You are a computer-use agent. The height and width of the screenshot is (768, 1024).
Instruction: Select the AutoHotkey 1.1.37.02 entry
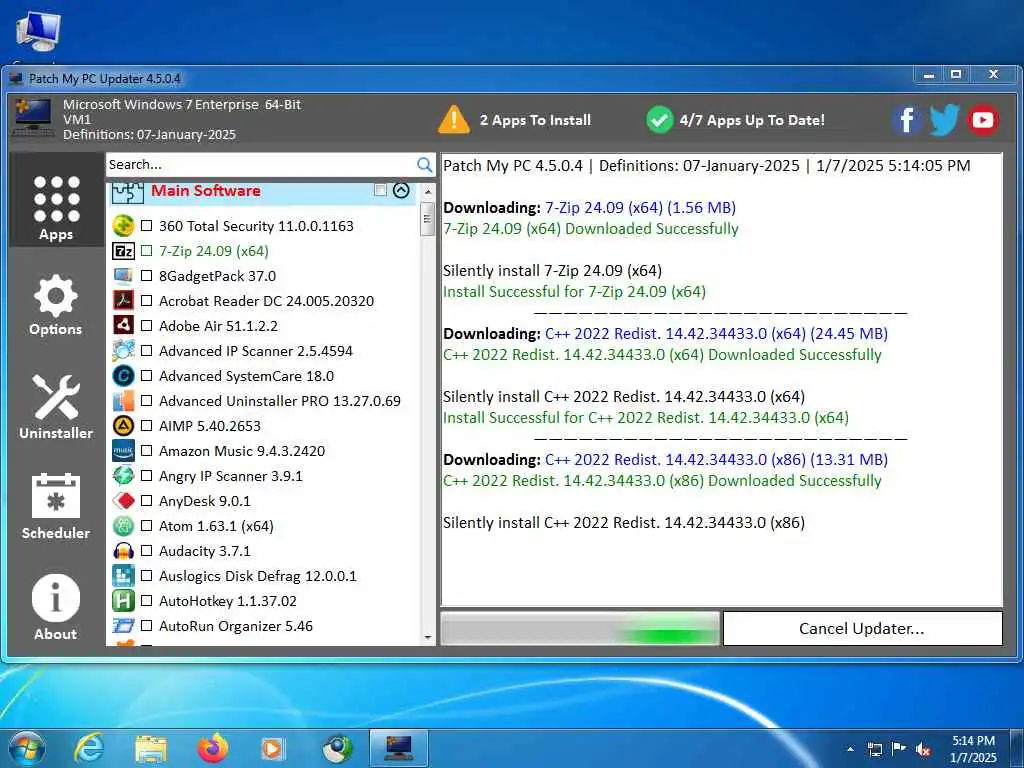(x=228, y=601)
